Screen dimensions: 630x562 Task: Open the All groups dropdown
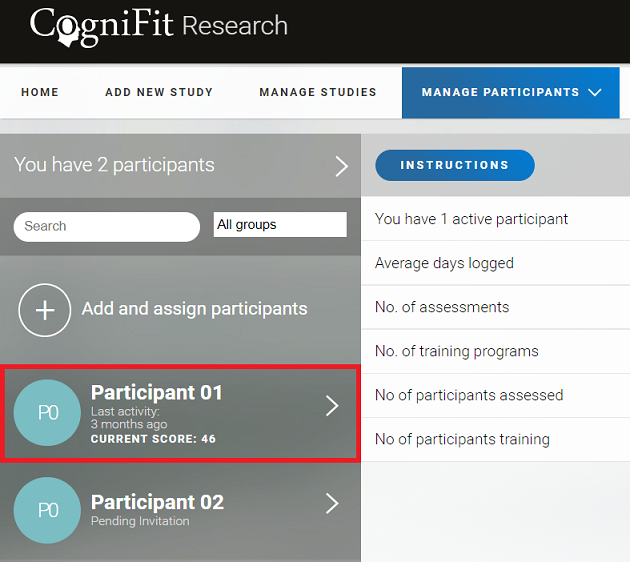pyautogui.click(x=280, y=225)
